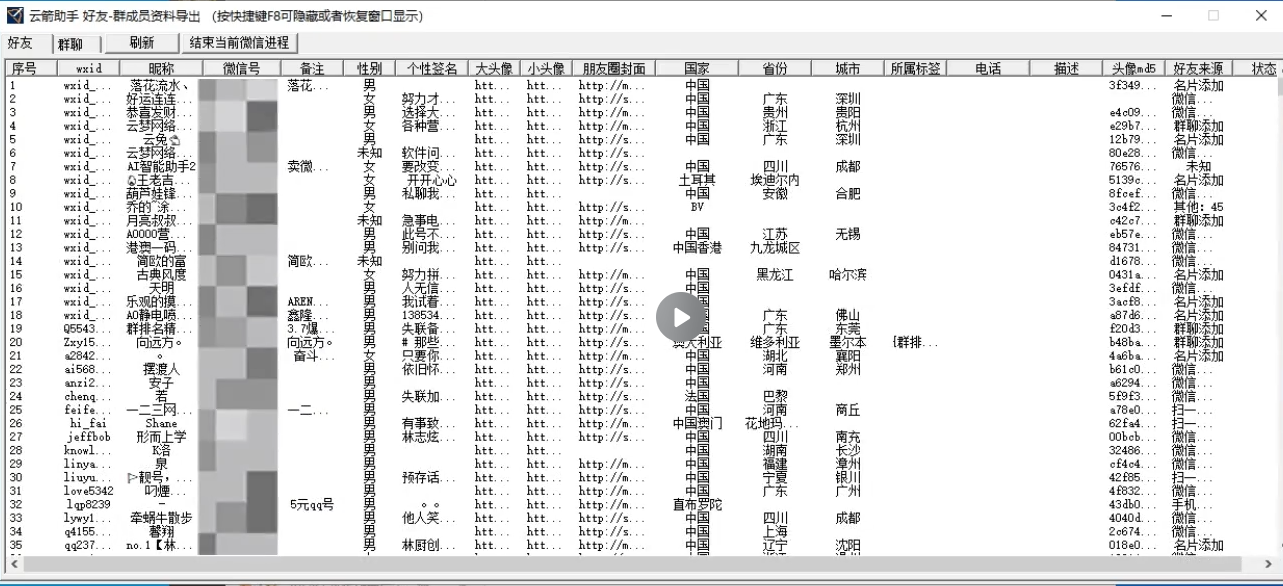Click the 朋友圈封面 column header
Screen dimensions: 1283x586
pyautogui.click(x=614, y=68)
